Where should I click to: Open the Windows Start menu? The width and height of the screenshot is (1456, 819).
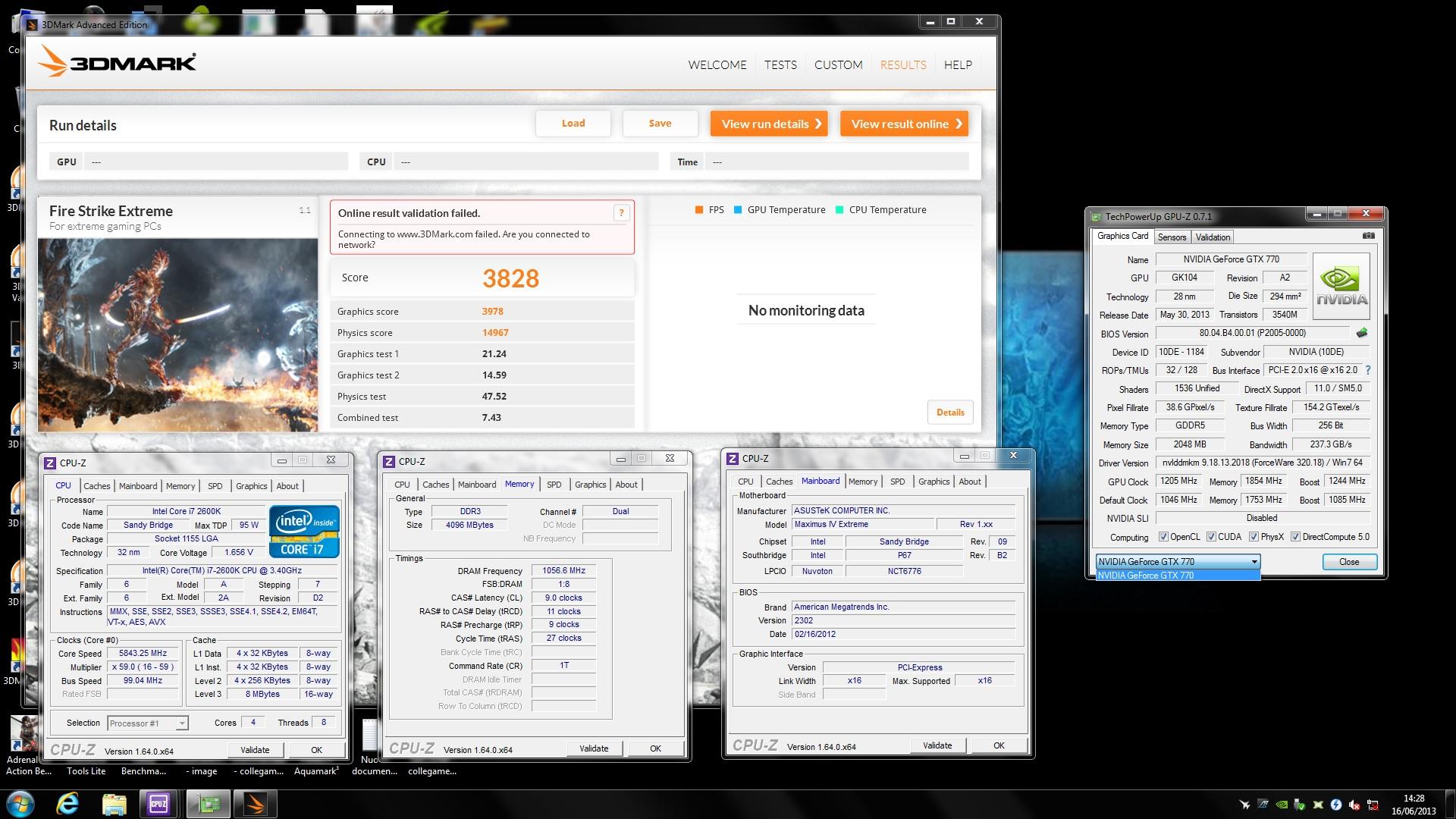(x=20, y=804)
